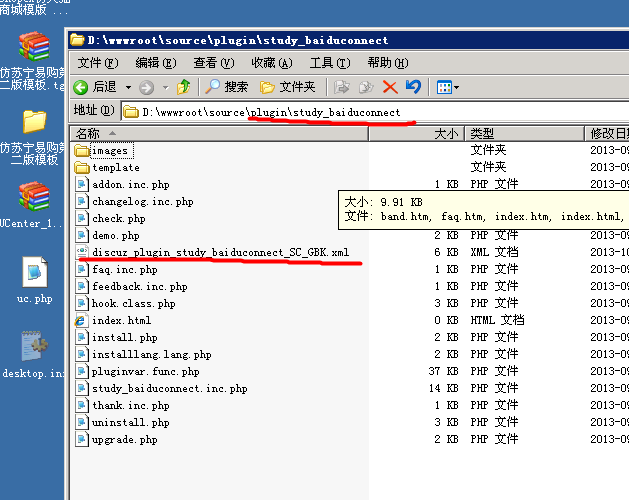Click the '14 KB' size cell
629x500 pixels.
[x=443, y=388]
